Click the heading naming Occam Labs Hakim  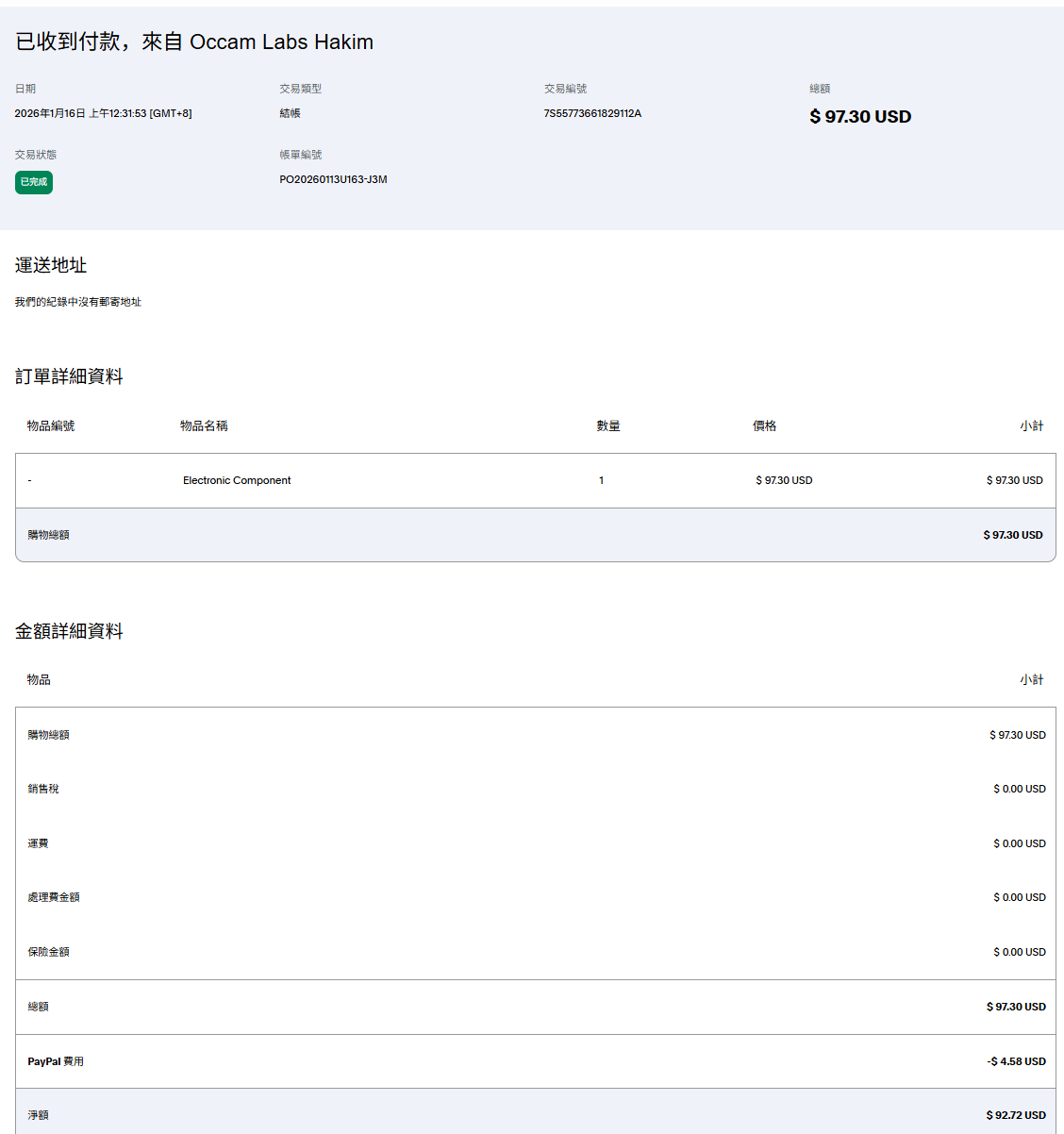click(x=194, y=42)
